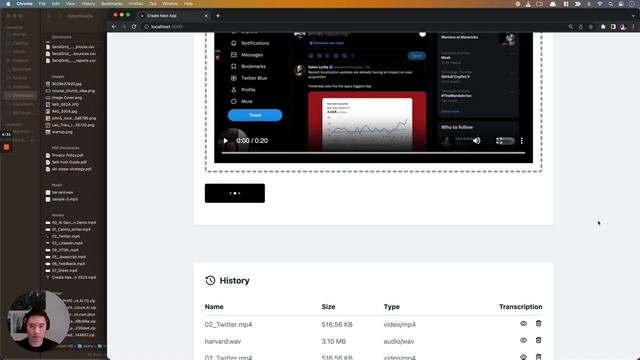
Task: Open the File menu
Action: (x=42, y=4)
